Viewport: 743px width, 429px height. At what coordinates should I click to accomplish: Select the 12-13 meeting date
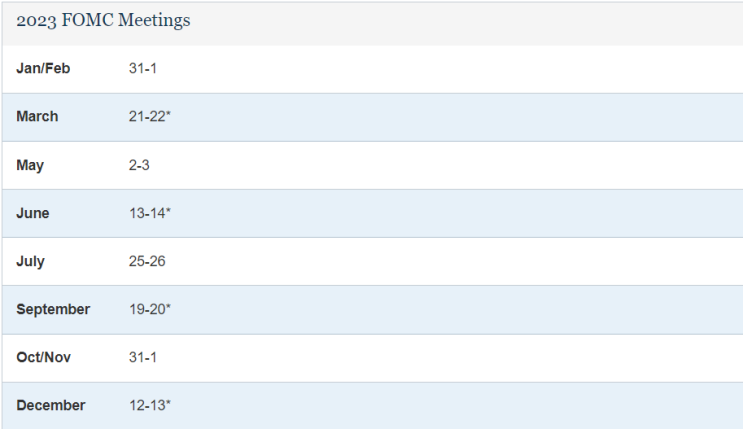(x=147, y=405)
